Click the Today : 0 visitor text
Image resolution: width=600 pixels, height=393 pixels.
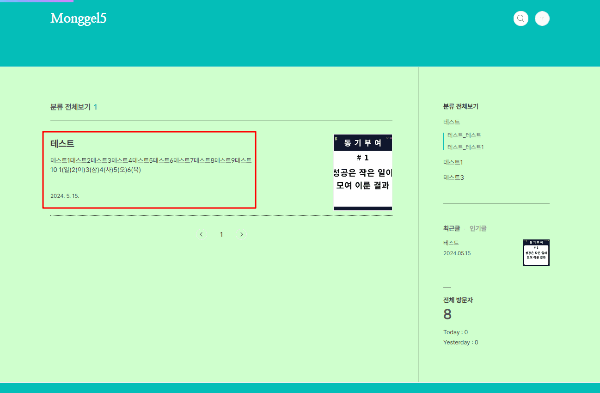pos(456,332)
